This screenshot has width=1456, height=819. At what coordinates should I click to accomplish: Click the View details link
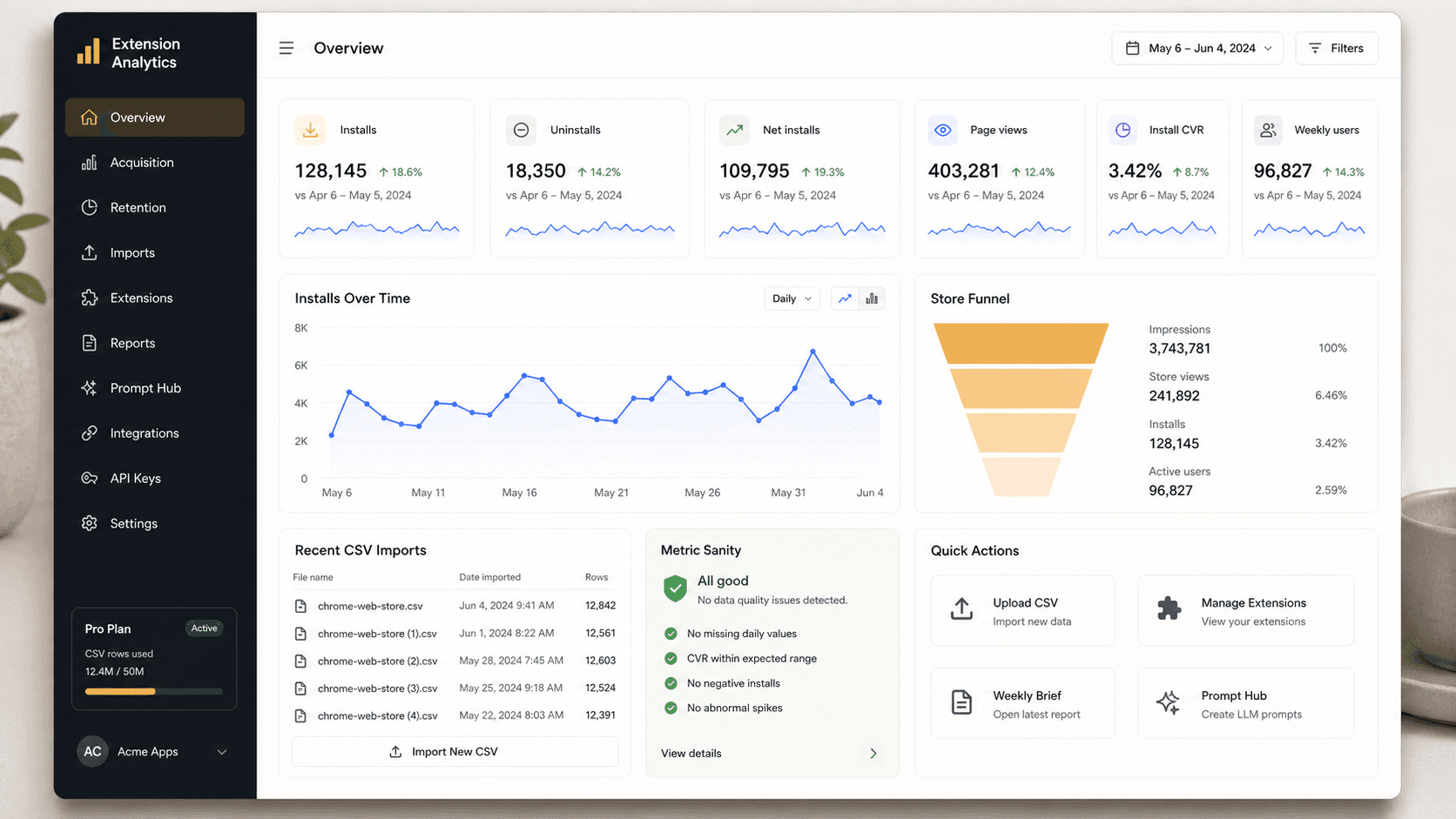(691, 754)
